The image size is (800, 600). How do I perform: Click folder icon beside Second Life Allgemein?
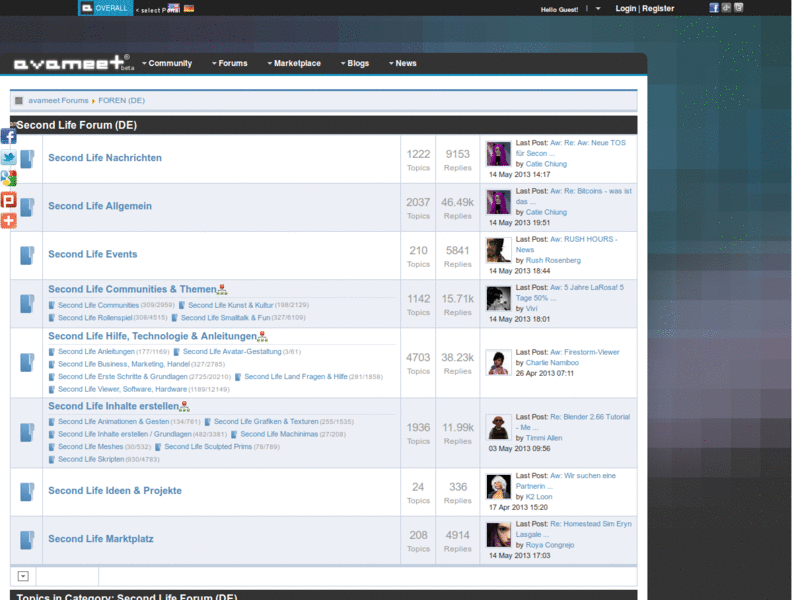point(27,207)
